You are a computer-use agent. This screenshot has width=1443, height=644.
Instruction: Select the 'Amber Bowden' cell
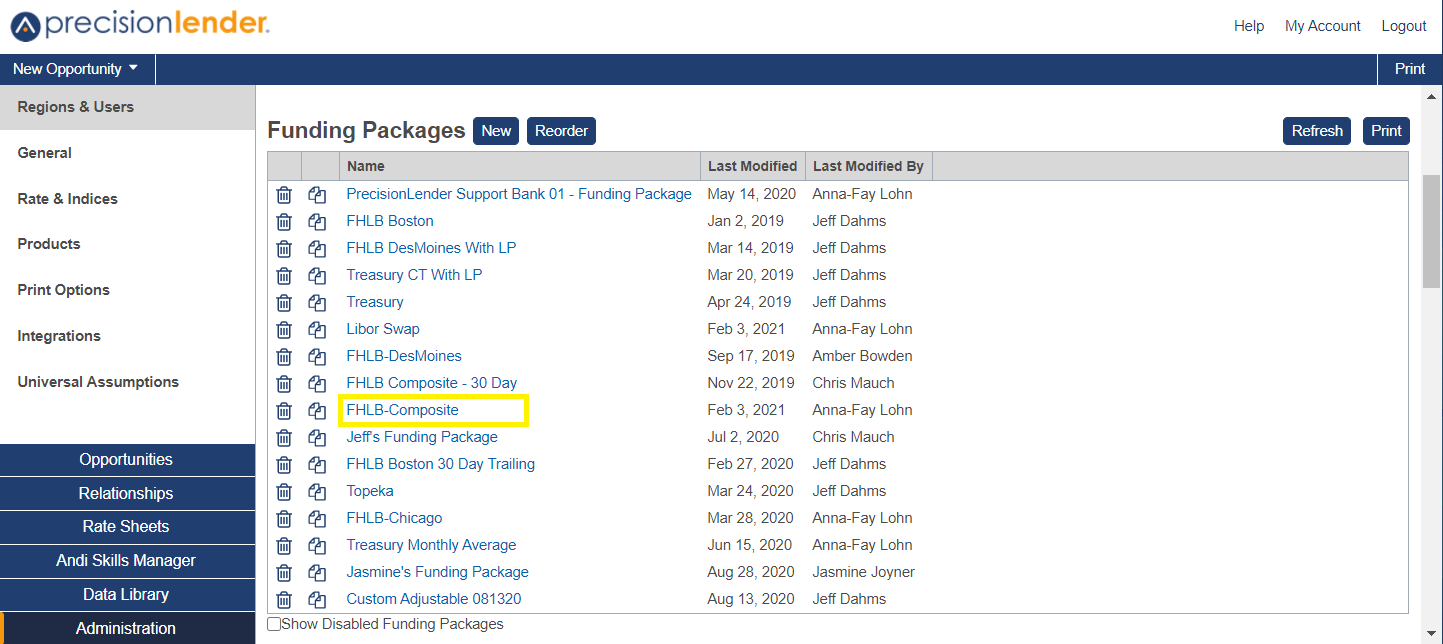(x=862, y=356)
